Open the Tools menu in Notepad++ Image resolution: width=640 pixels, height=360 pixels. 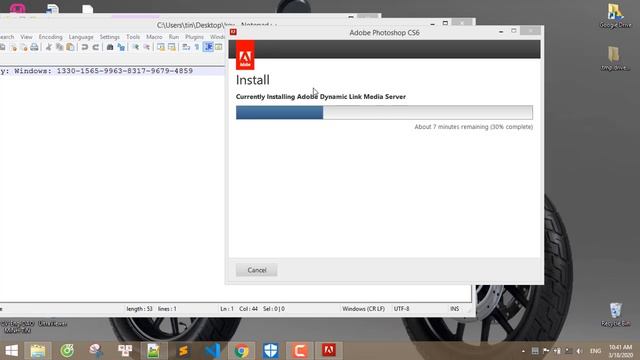coord(133,37)
